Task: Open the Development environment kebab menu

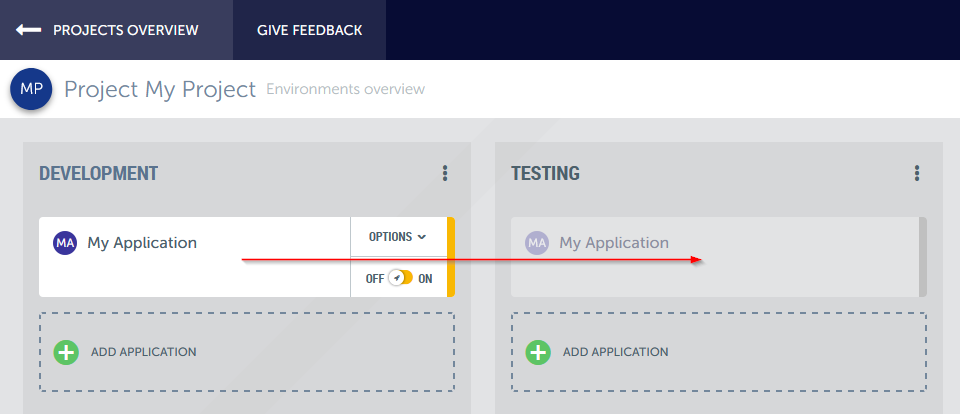Action: (x=445, y=174)
